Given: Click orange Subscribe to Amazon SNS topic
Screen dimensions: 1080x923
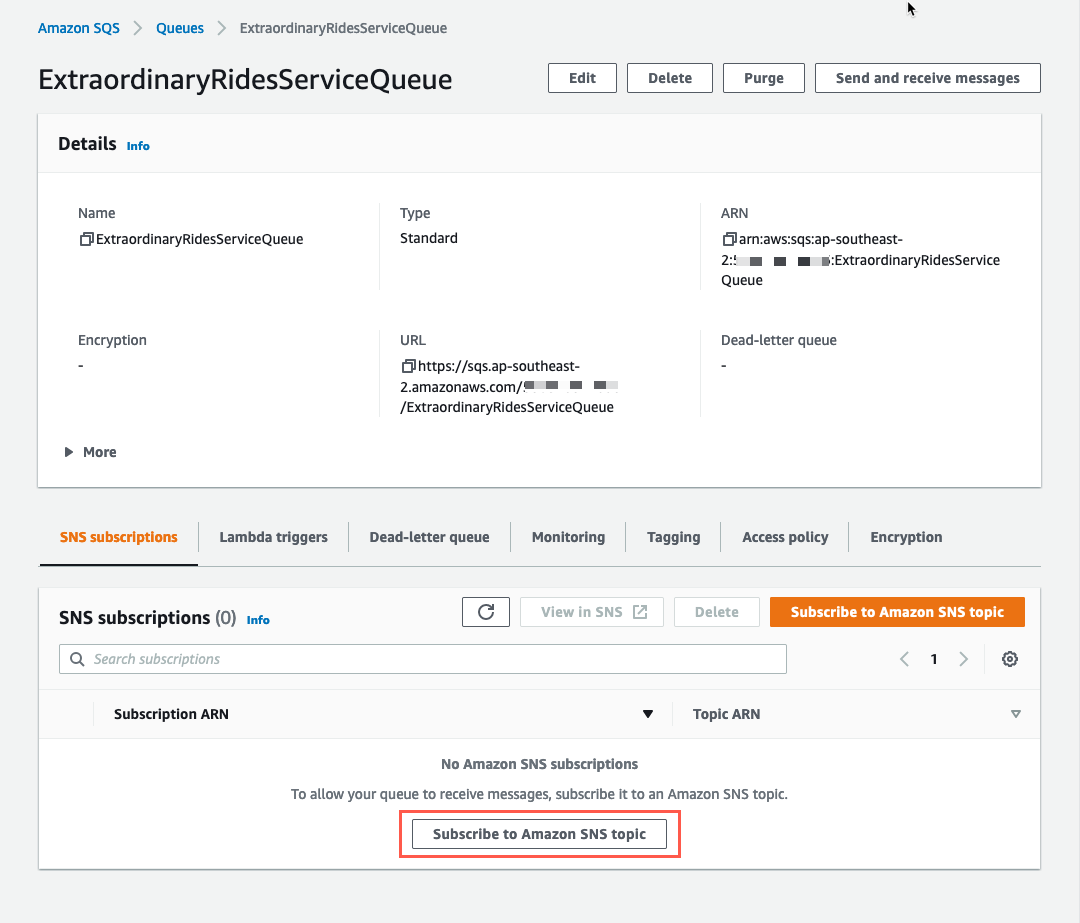Looking at the screenshot, I should click(x=897, y=612).
